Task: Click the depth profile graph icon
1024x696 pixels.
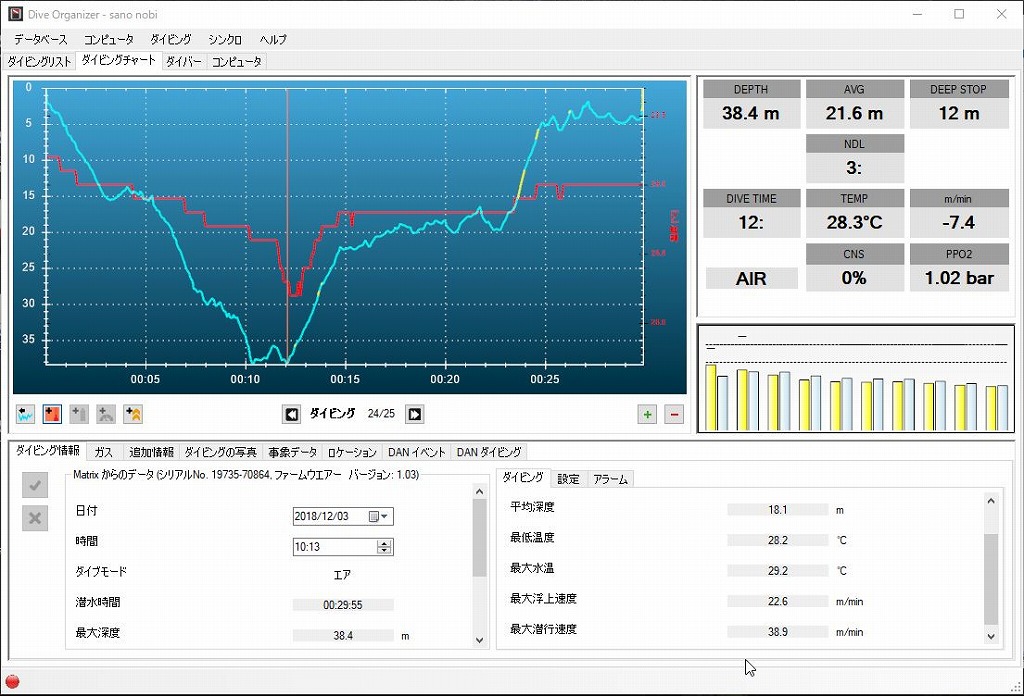Action: [27, 414]
